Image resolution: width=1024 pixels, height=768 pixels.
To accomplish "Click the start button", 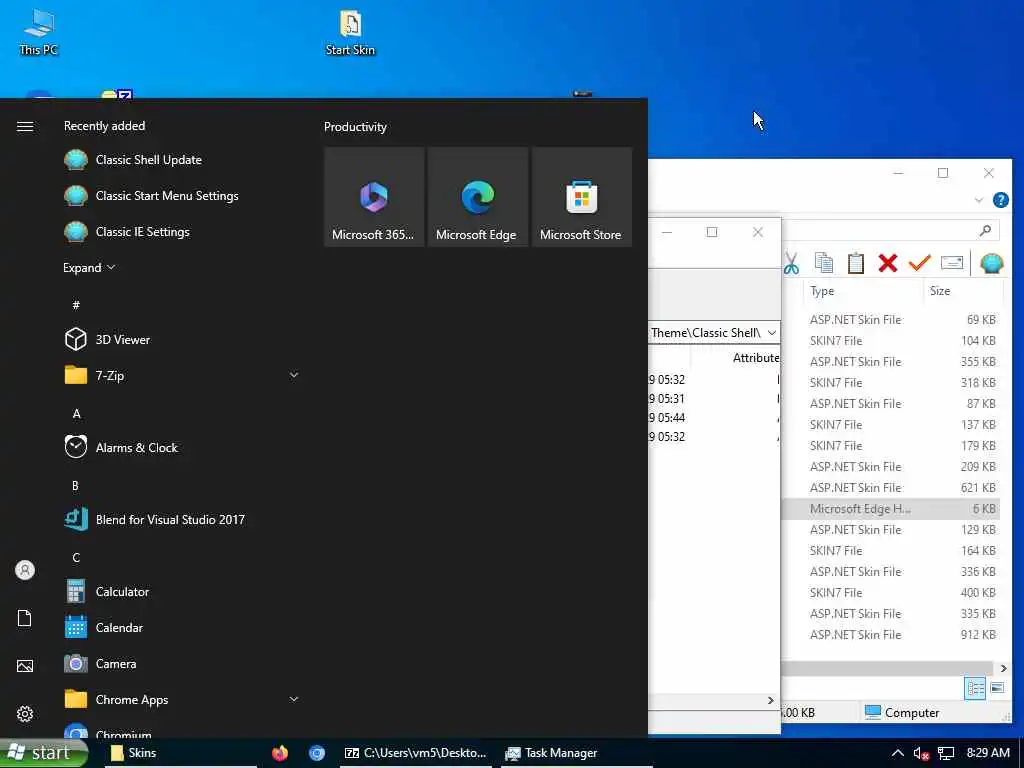I will 44,753.
